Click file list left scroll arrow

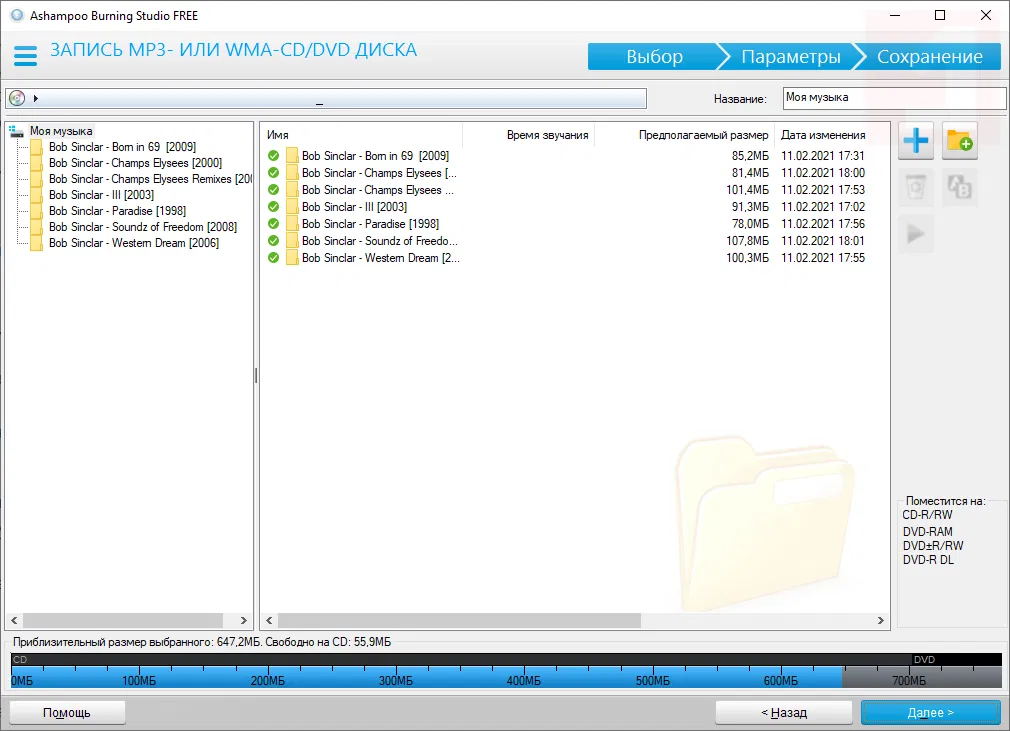pyautogui.click(x=269, y=620)
